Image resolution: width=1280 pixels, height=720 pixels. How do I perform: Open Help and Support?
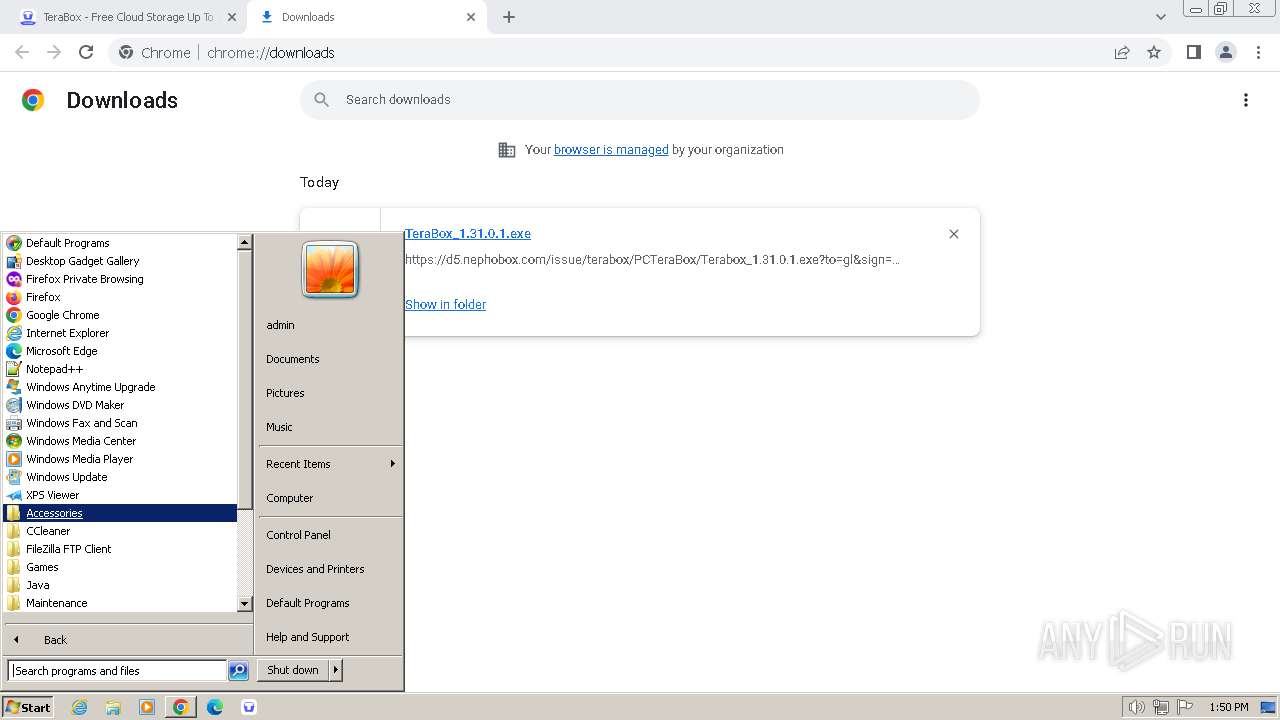point(330,637)
